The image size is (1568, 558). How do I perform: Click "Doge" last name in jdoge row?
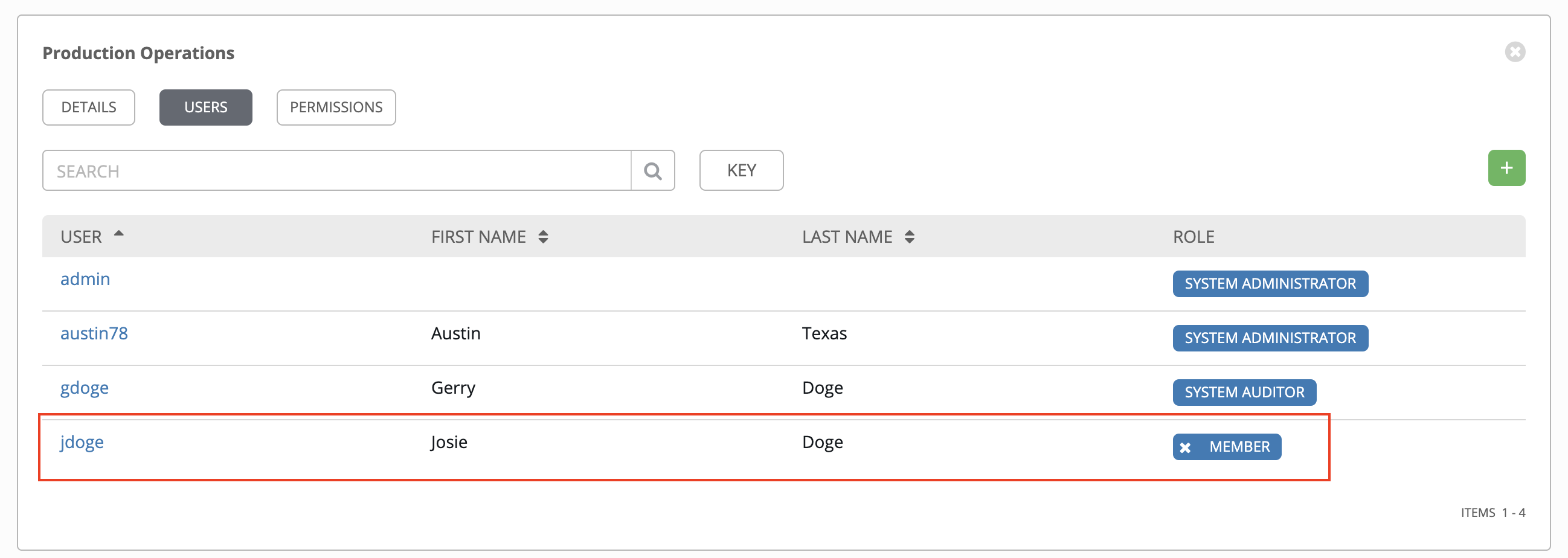(x=822, y=443)
